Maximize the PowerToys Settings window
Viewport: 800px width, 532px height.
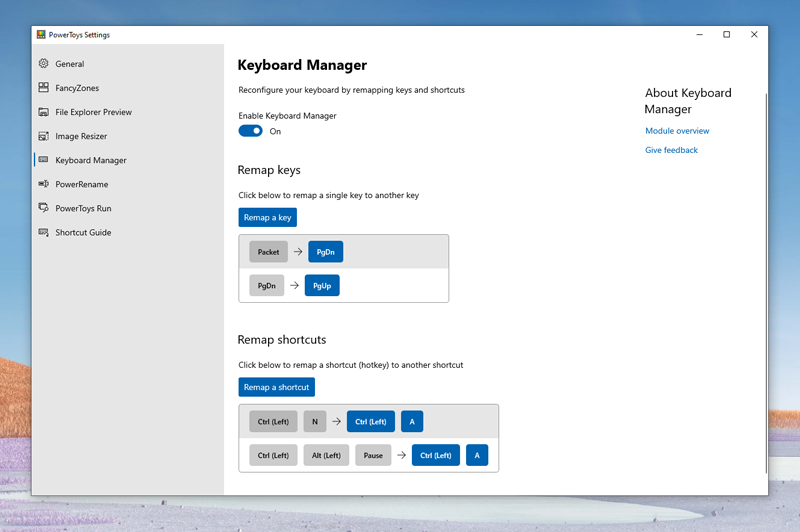(x=726, y=35)
